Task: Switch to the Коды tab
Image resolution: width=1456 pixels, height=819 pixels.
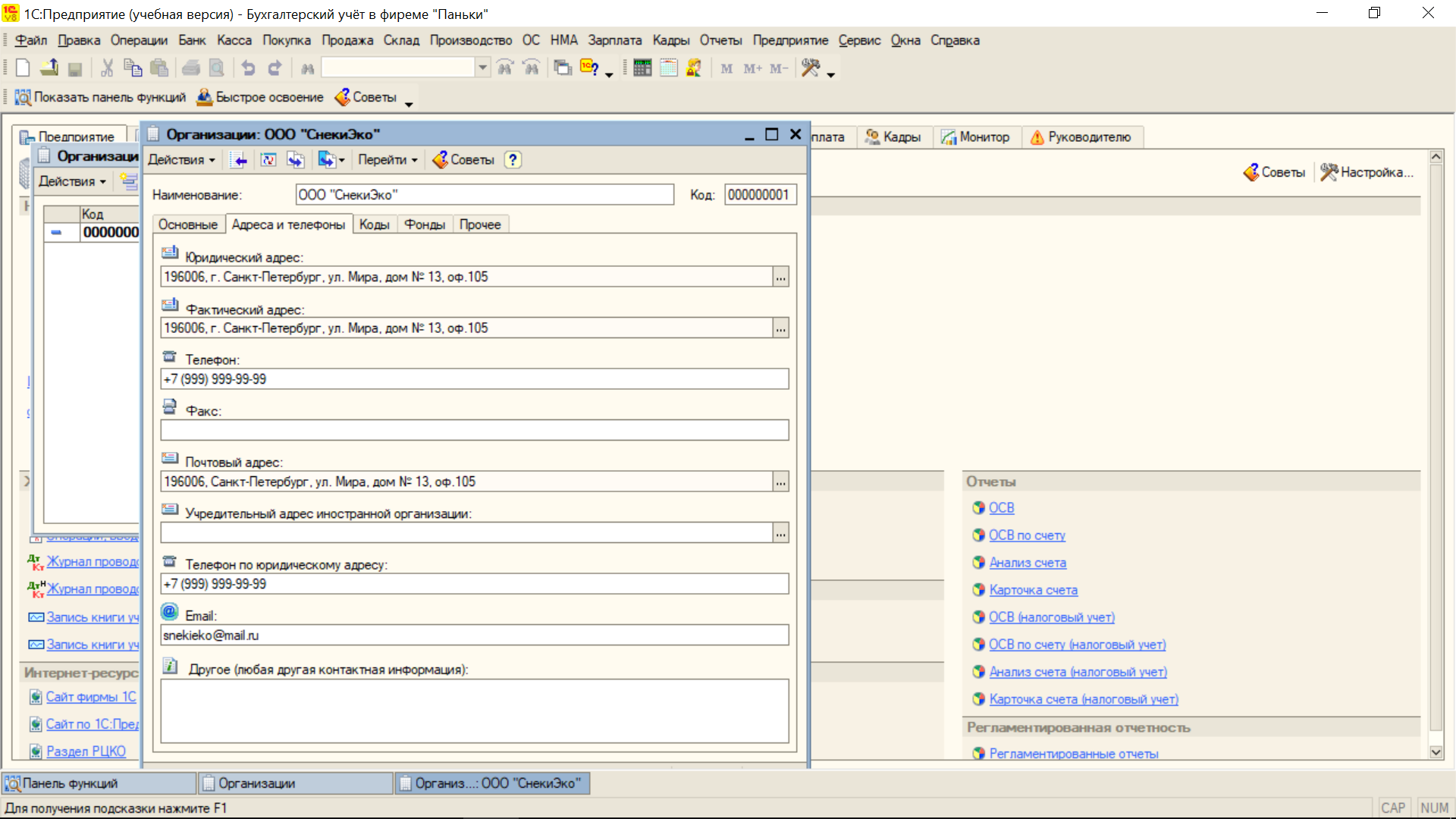Action: point(375,224)
